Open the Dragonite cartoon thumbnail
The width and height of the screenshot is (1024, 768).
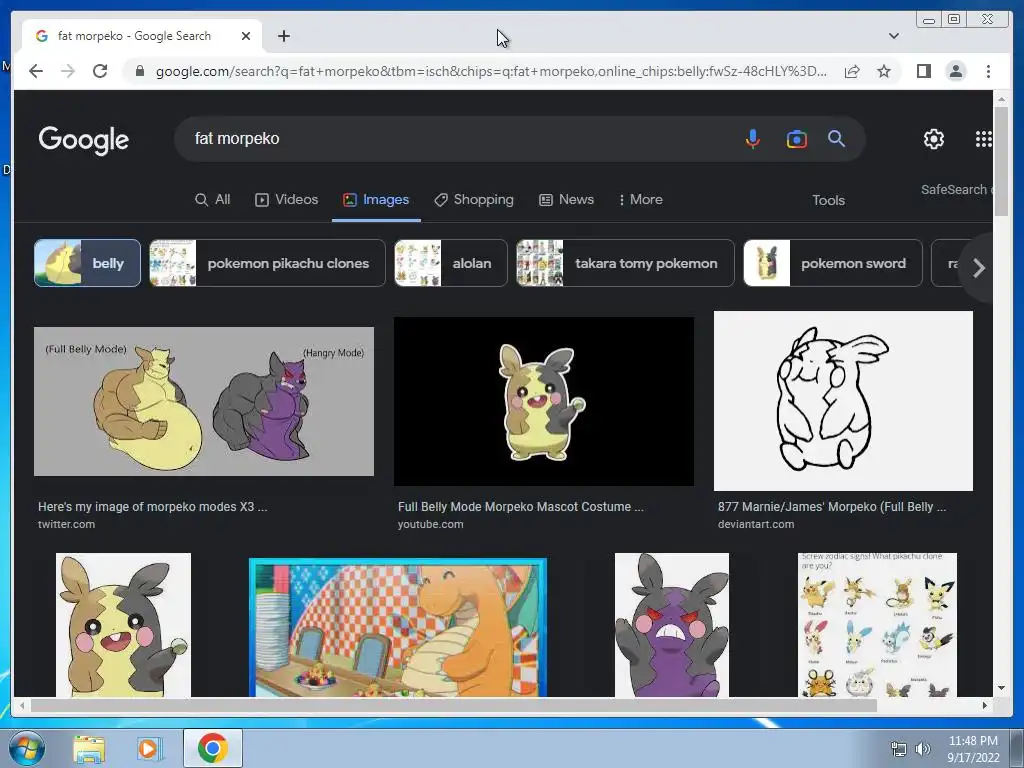398,627
